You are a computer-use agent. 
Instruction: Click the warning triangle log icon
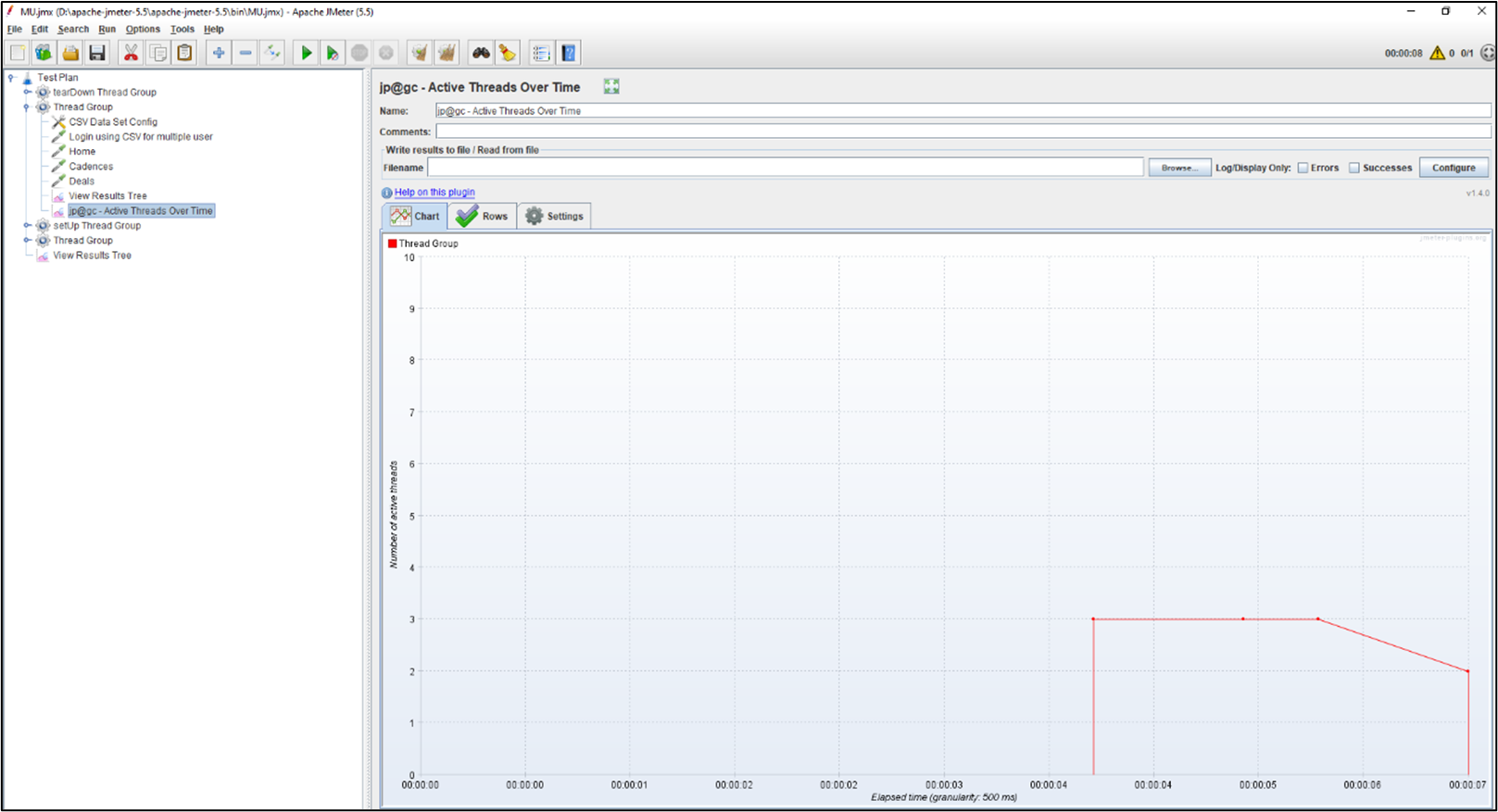(1437, 54)
